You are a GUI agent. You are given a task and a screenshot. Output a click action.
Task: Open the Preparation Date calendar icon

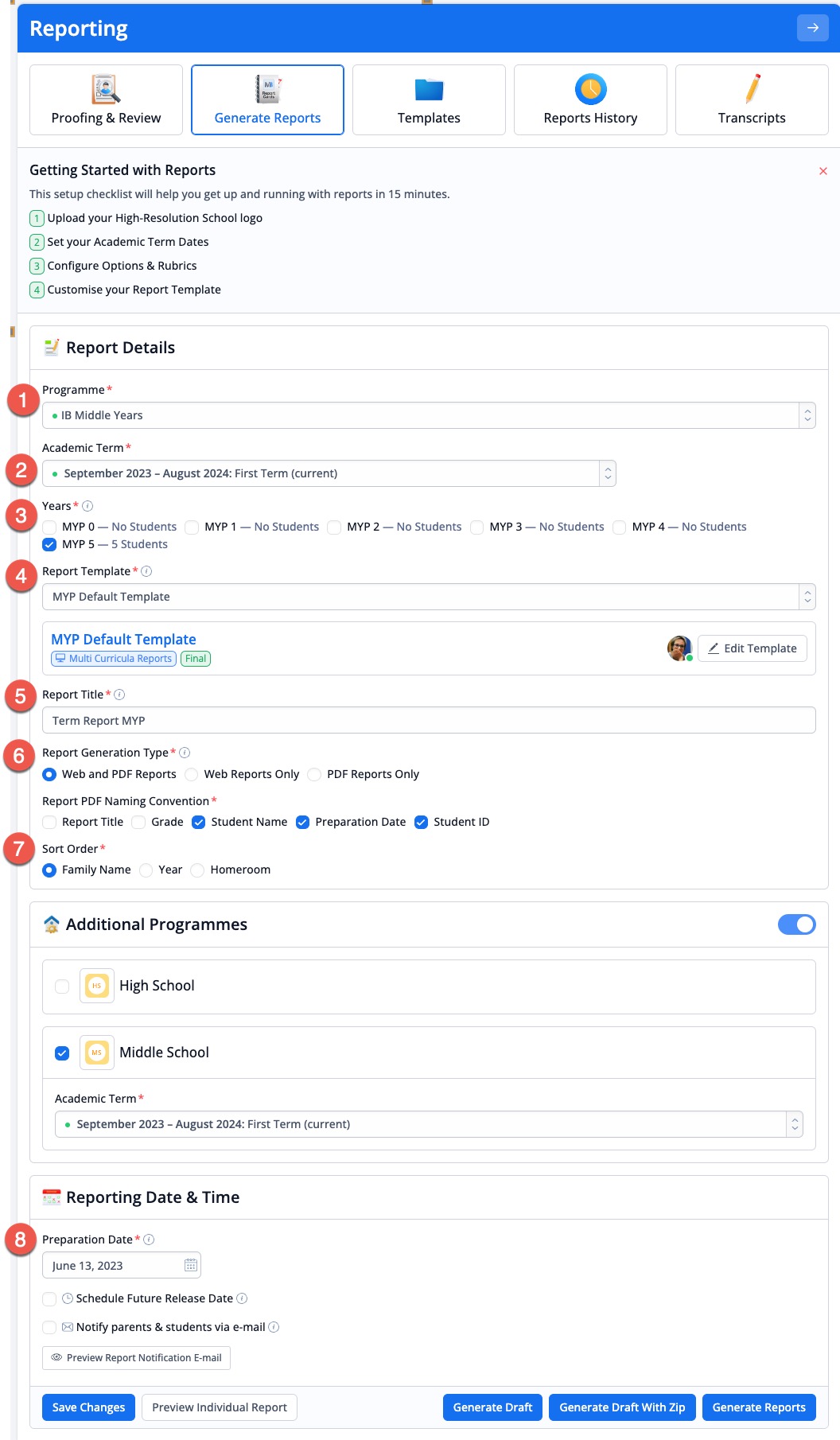coord(191,1265)
